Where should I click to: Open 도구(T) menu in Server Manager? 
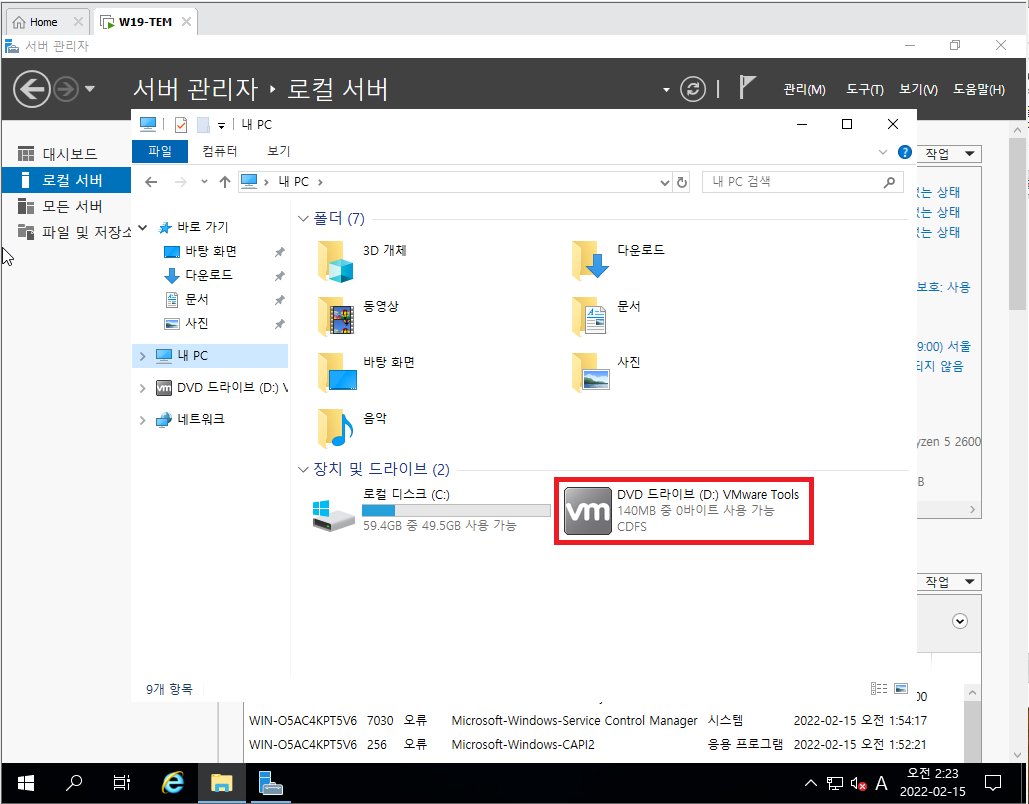(x=864, y=89)
